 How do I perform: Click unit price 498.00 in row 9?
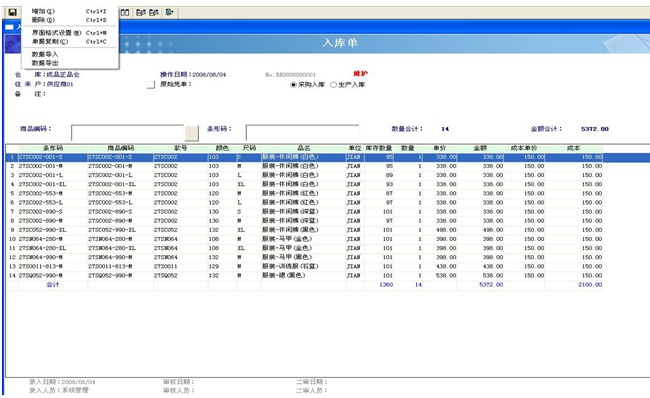pyautogui.click(x=446, y=230)
